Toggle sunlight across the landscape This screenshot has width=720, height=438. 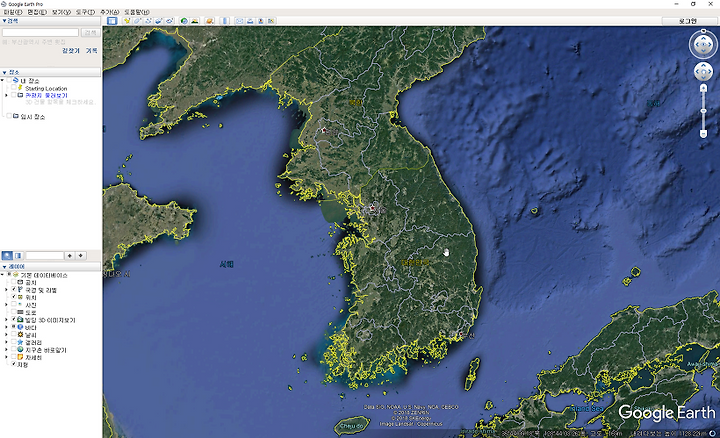(x=195, y=21)
